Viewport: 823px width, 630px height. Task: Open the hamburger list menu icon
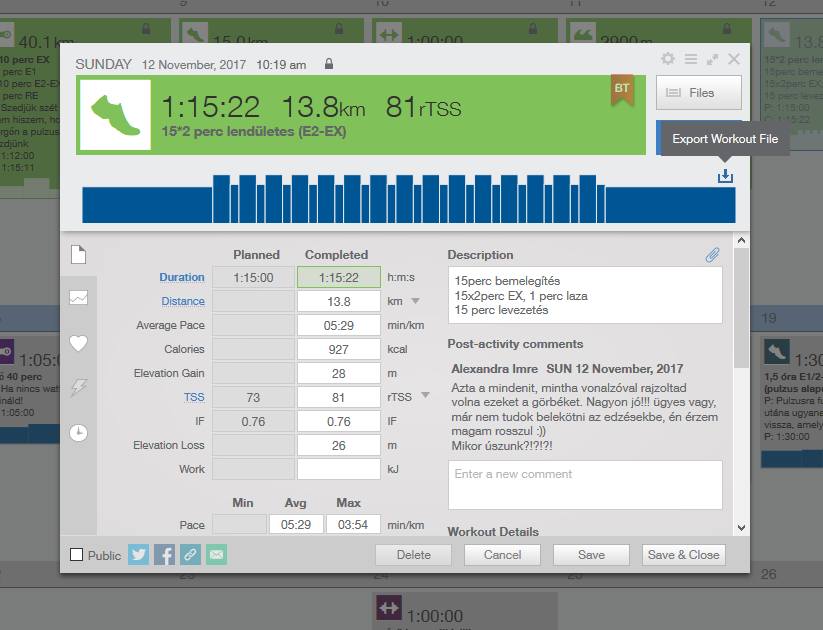(x=691, y=59)
